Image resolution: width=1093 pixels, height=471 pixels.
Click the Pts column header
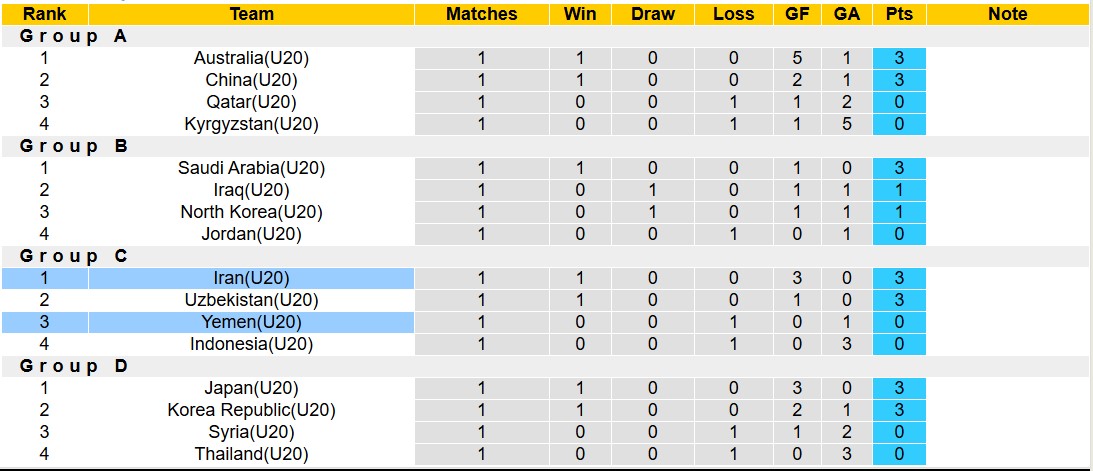(899, 14)
